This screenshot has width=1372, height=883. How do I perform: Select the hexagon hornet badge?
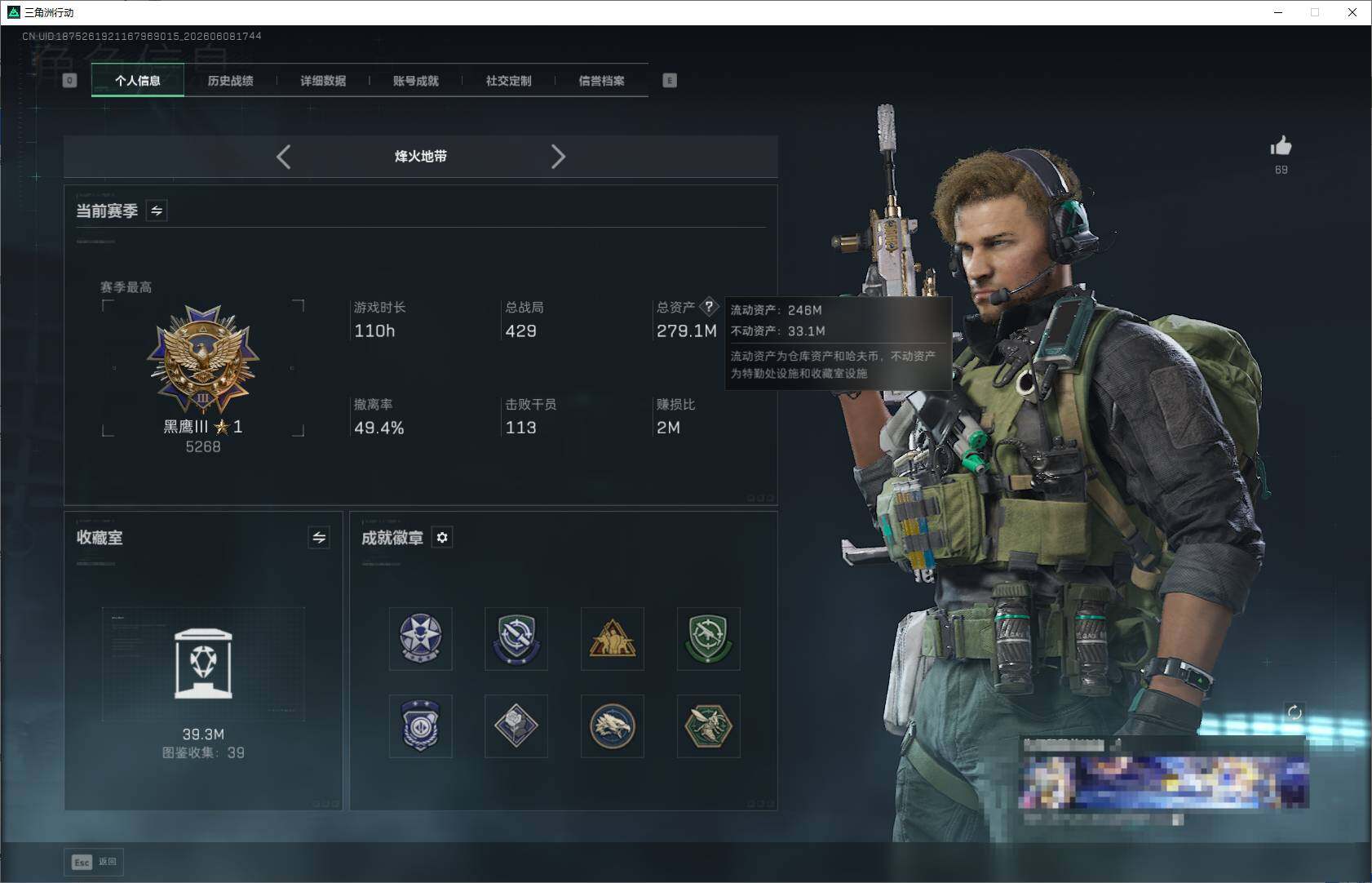click(x=709, y=726)
